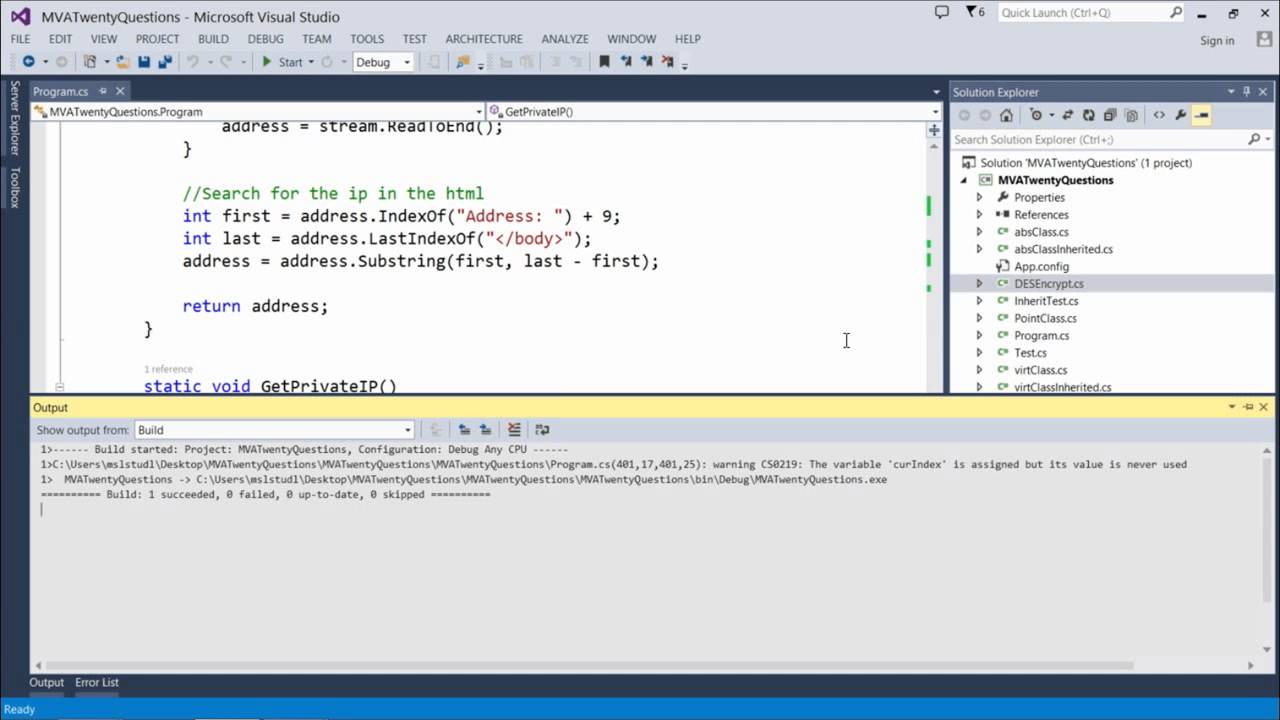This screenshot has height=720, width=1280.
Task: Switch to the Output bottom tab
Action: pos(46,682)
